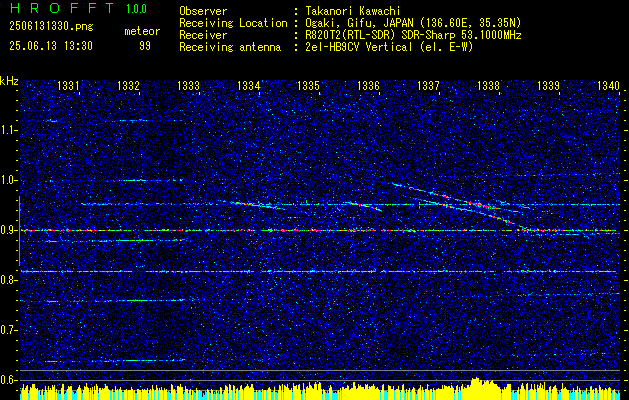Click the 1.0 kHz axis label
The image size is (629, 400).
click(x=7, y=180)
